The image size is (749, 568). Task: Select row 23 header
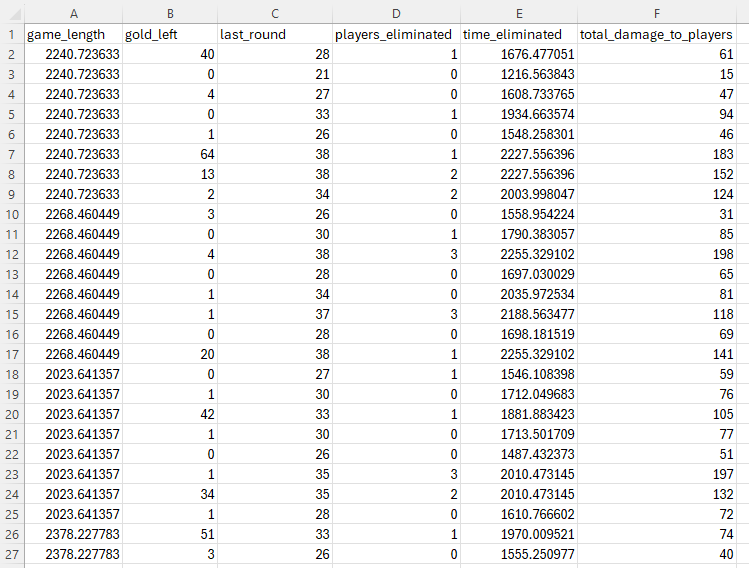click(x=12, y=474)
